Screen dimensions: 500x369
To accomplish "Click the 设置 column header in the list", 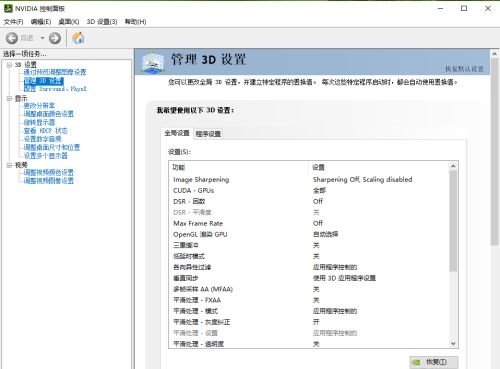I will pos(379,167).
